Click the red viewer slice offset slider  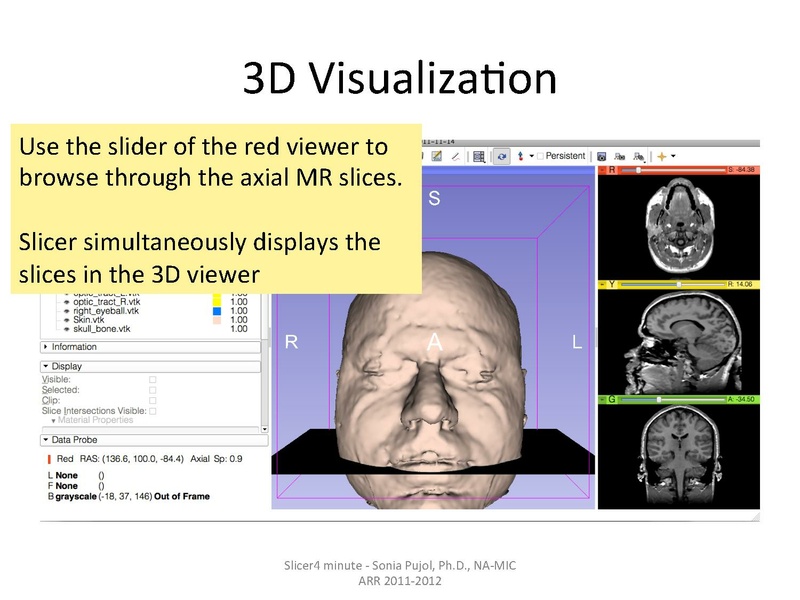pos(673,170)
